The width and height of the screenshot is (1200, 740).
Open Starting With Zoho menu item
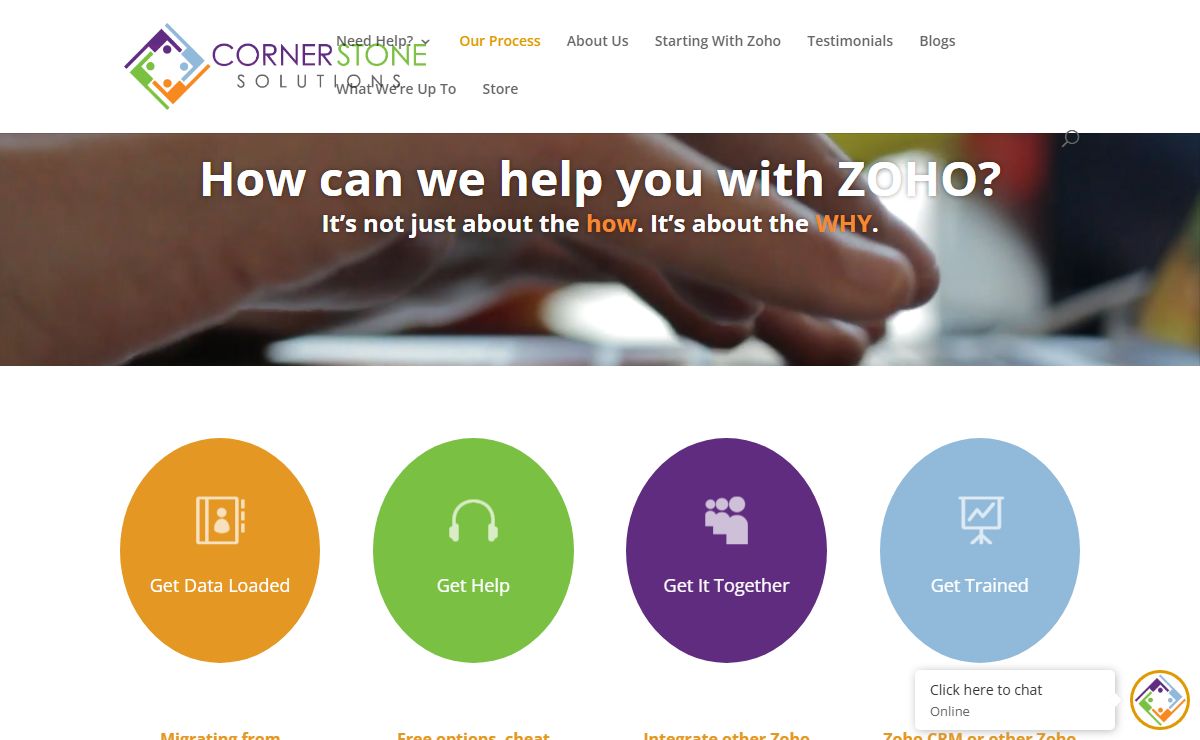click(x=718, y=41)
